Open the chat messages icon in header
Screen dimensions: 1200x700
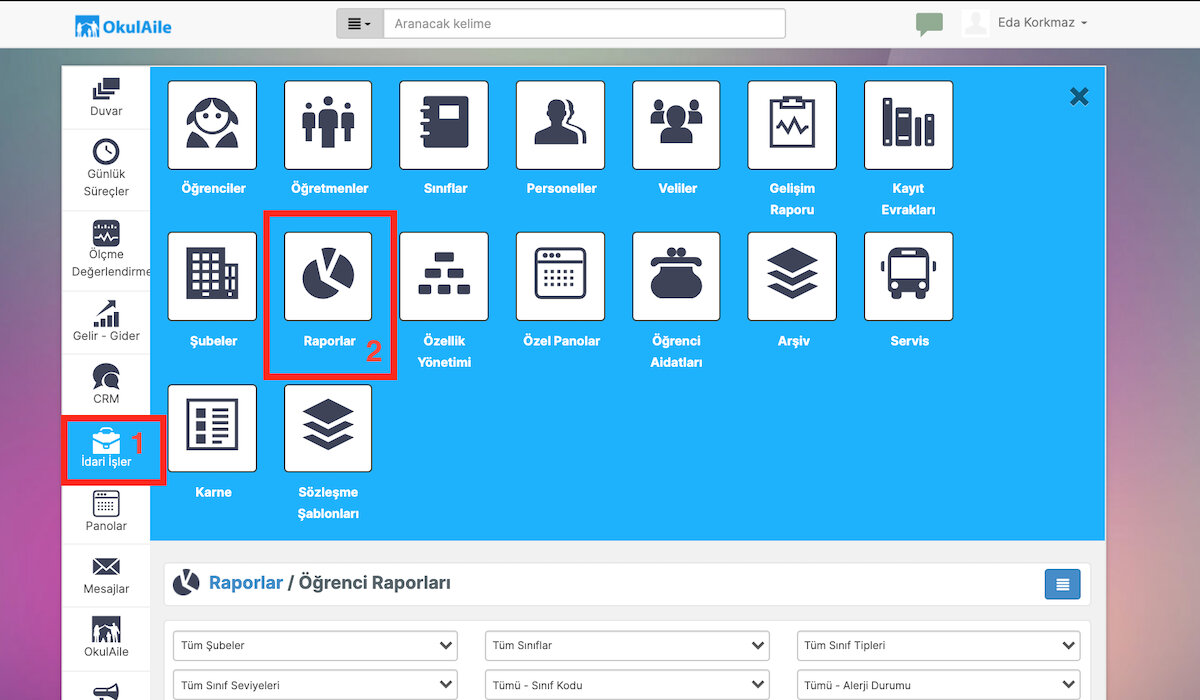point(929,24)
